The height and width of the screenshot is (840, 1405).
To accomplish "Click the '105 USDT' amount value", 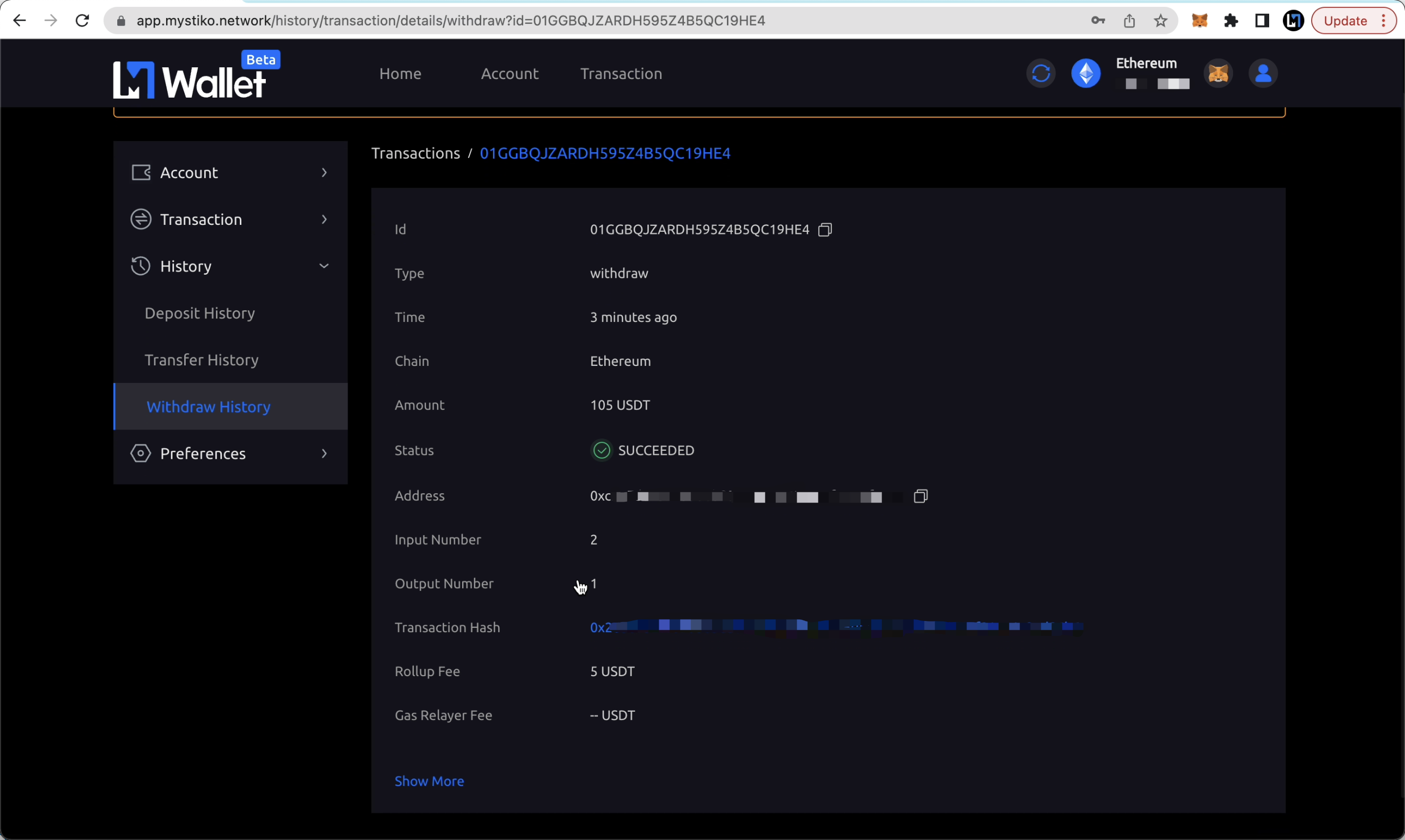I will (x=620, y=405).
